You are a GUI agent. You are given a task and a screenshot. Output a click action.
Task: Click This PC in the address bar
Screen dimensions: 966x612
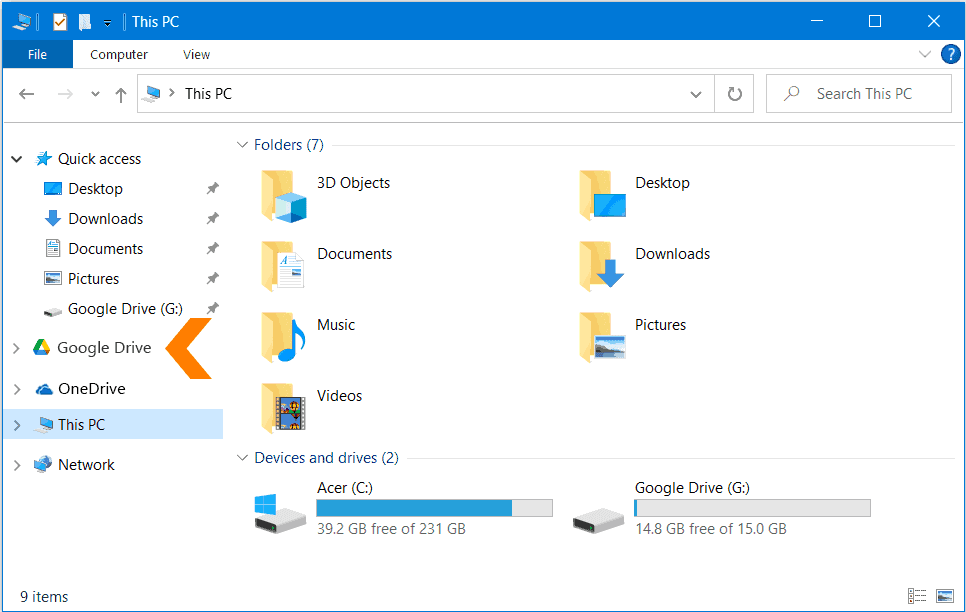tap(208, 94)
